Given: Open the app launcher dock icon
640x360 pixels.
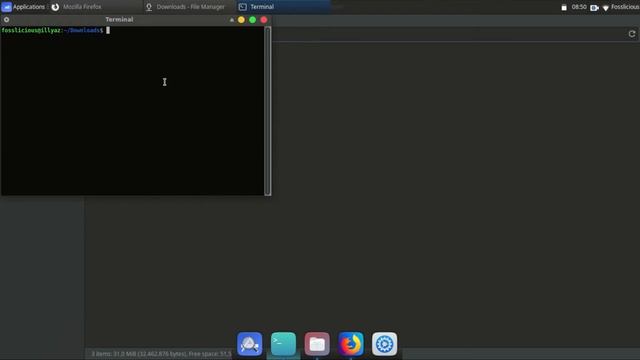Looking at the screenshot, I should [250, 344].
